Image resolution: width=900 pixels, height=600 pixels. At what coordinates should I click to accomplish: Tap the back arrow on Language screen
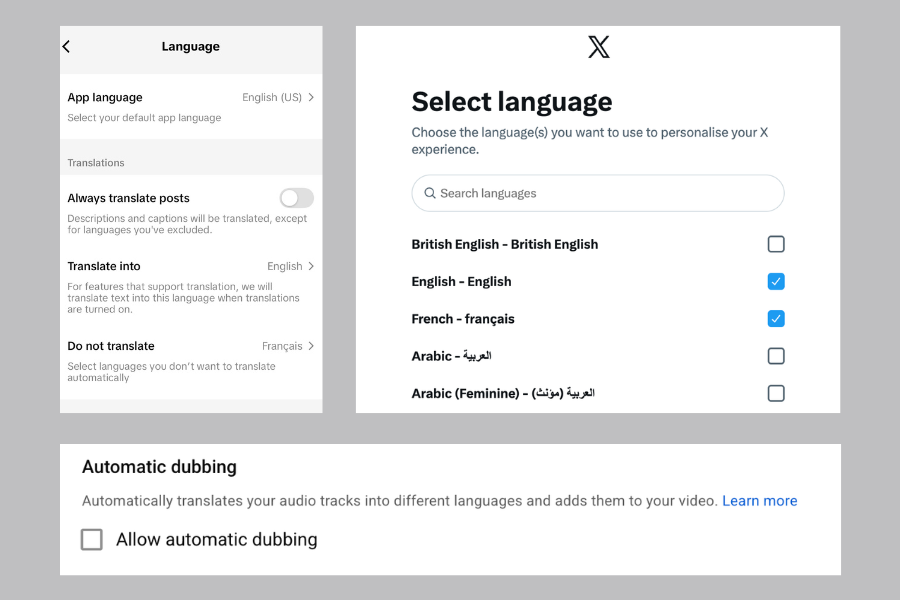coord(67,46)
